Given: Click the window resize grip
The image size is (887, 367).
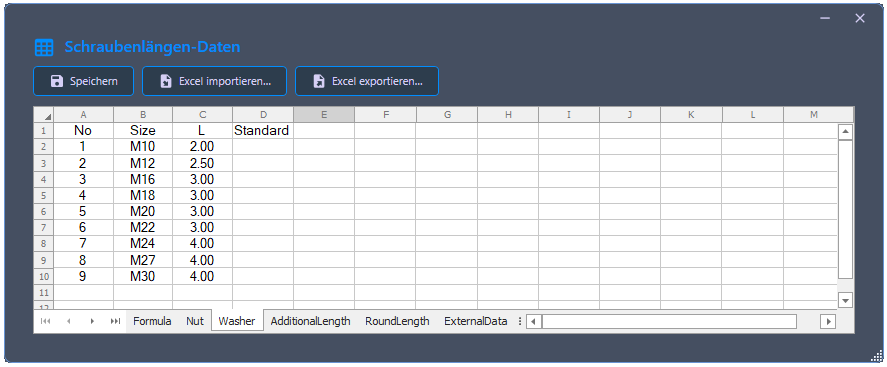Looking at the screenshot, I should [x=877, y=356].
